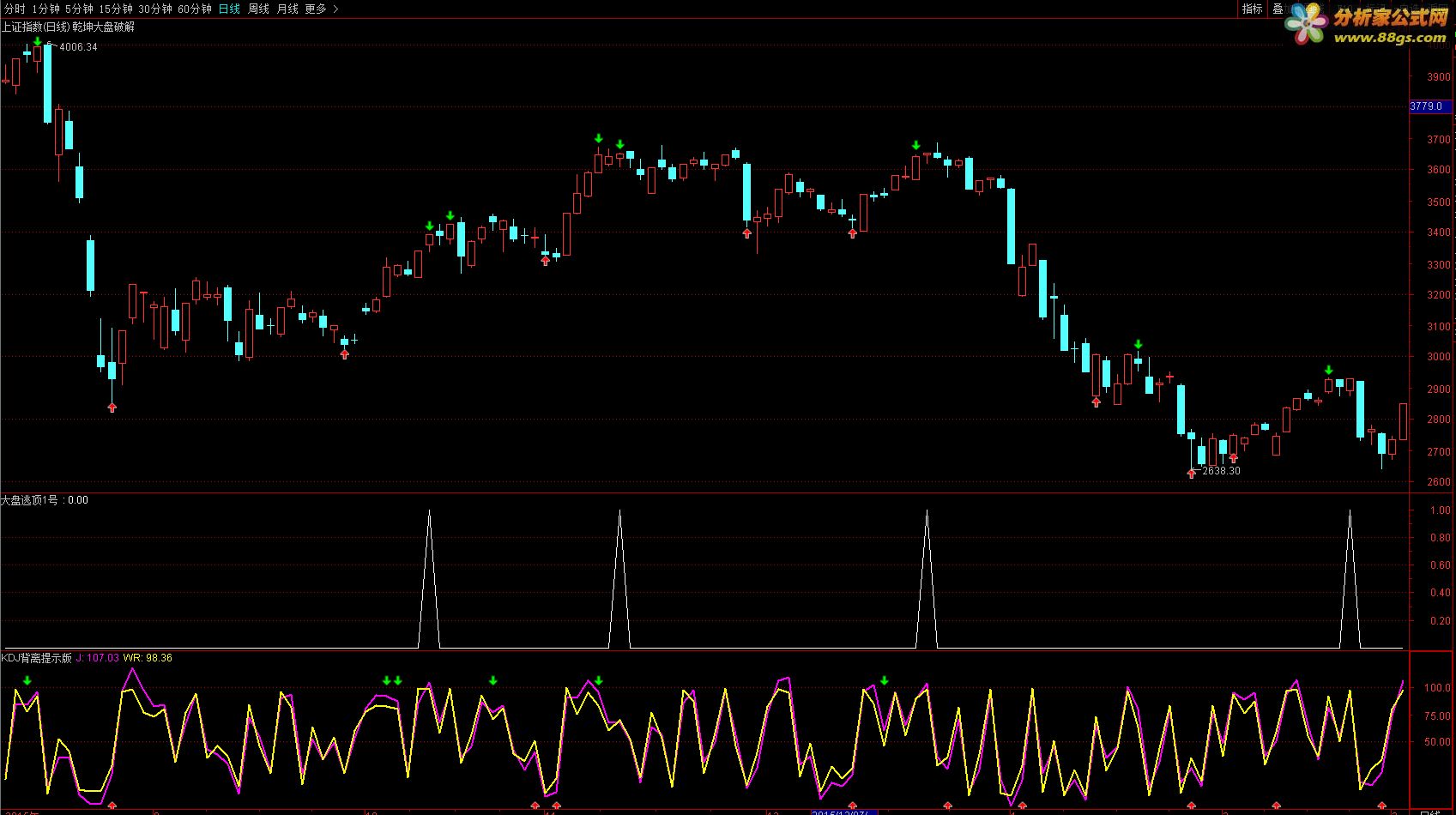Select the 日线 daily chart tab
The image size is (1456, 815).
pos(229,9)
